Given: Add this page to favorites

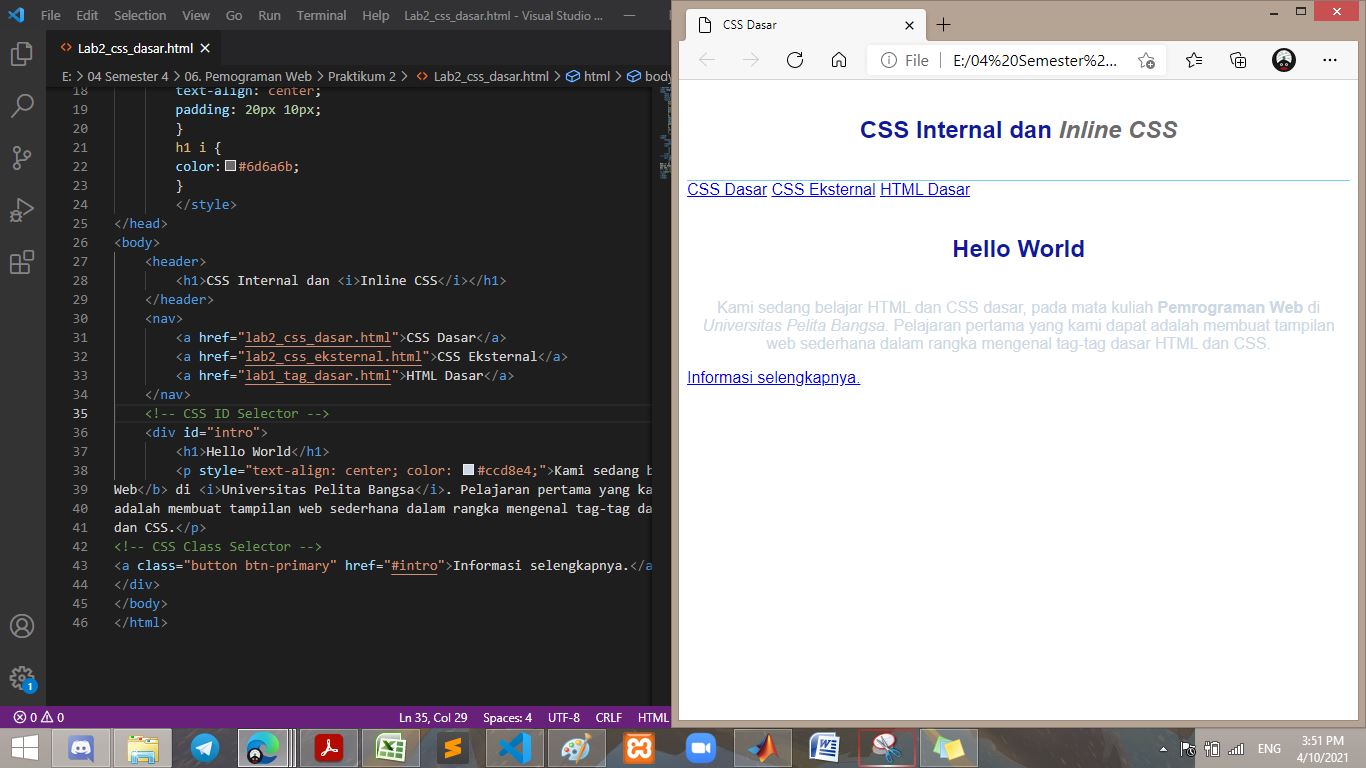Looking at the screenshot, I should click(x=1146, y=60).
